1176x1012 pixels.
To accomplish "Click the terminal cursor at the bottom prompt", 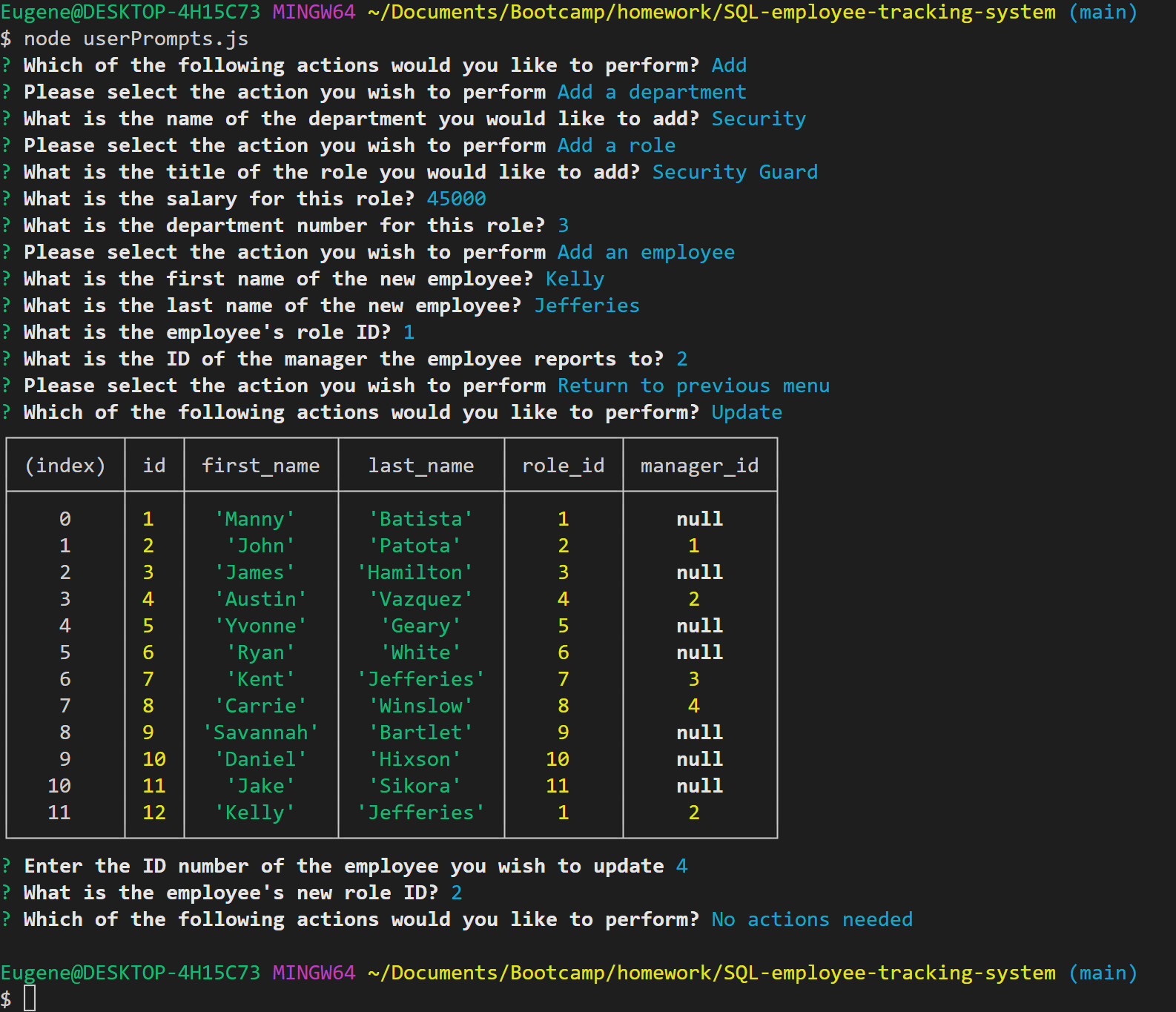I will (x=30, y=998).
